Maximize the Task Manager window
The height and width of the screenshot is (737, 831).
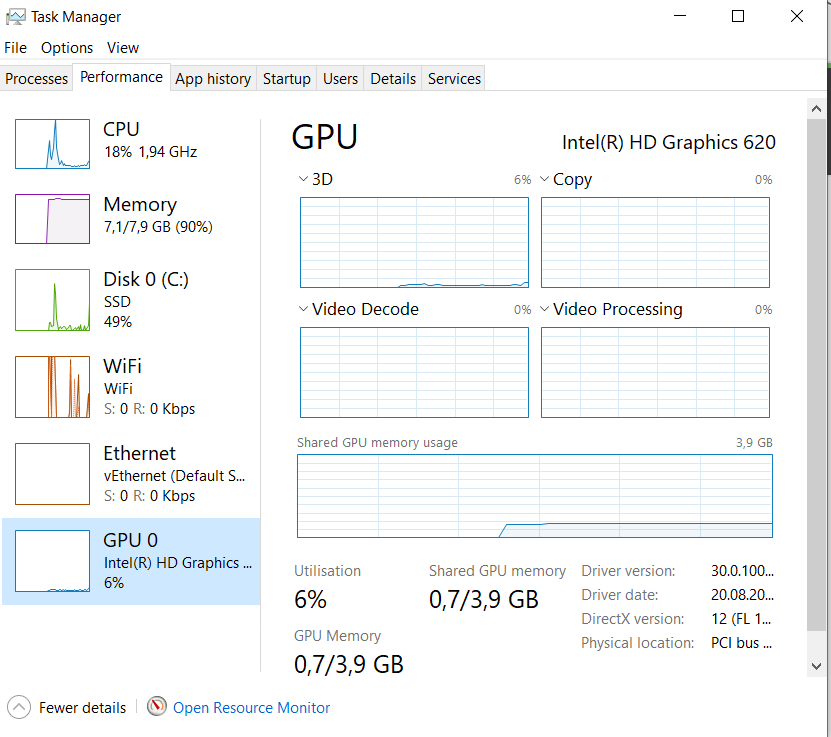[738, 16]
